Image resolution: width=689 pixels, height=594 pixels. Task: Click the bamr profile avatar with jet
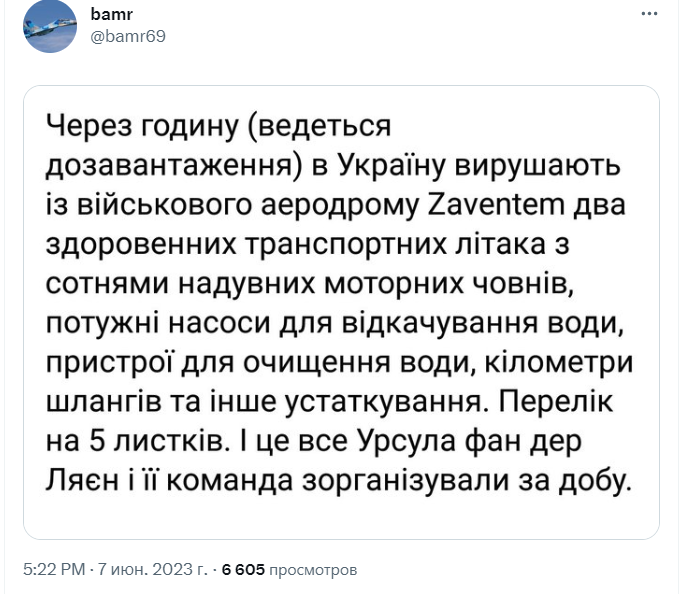coord(50,26)
